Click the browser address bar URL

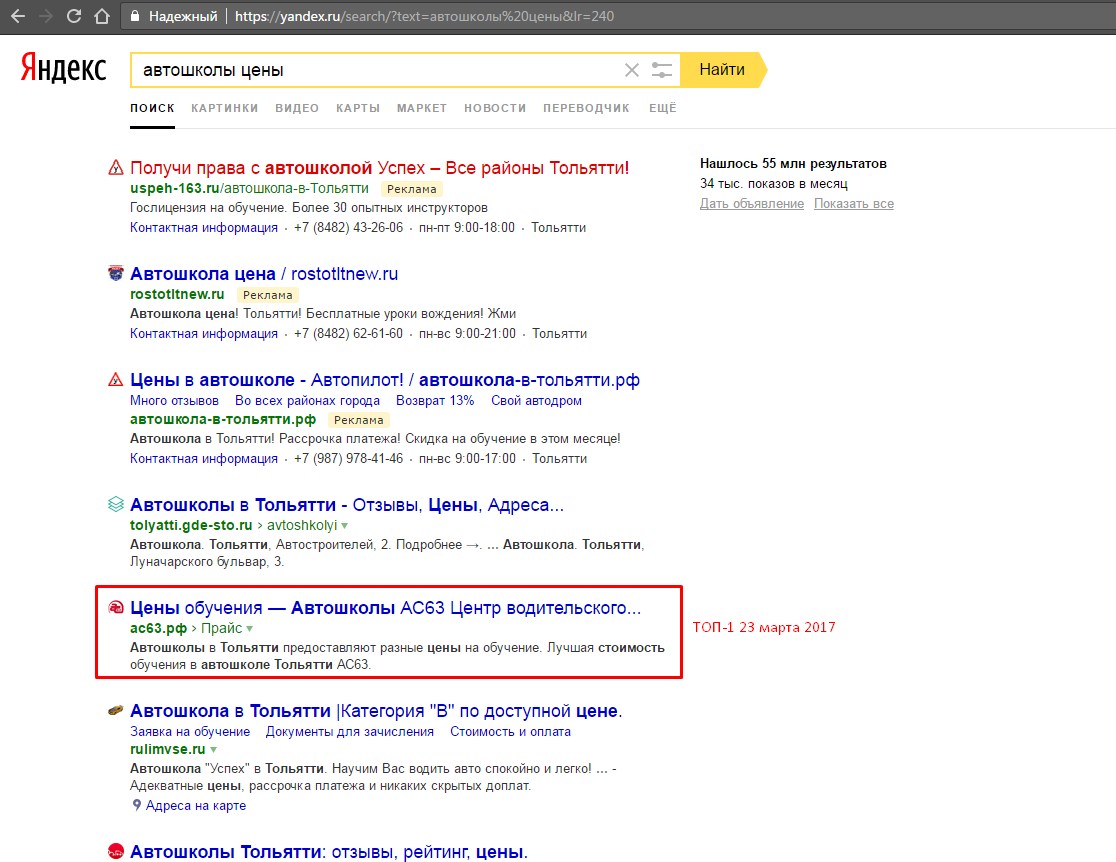424,16
